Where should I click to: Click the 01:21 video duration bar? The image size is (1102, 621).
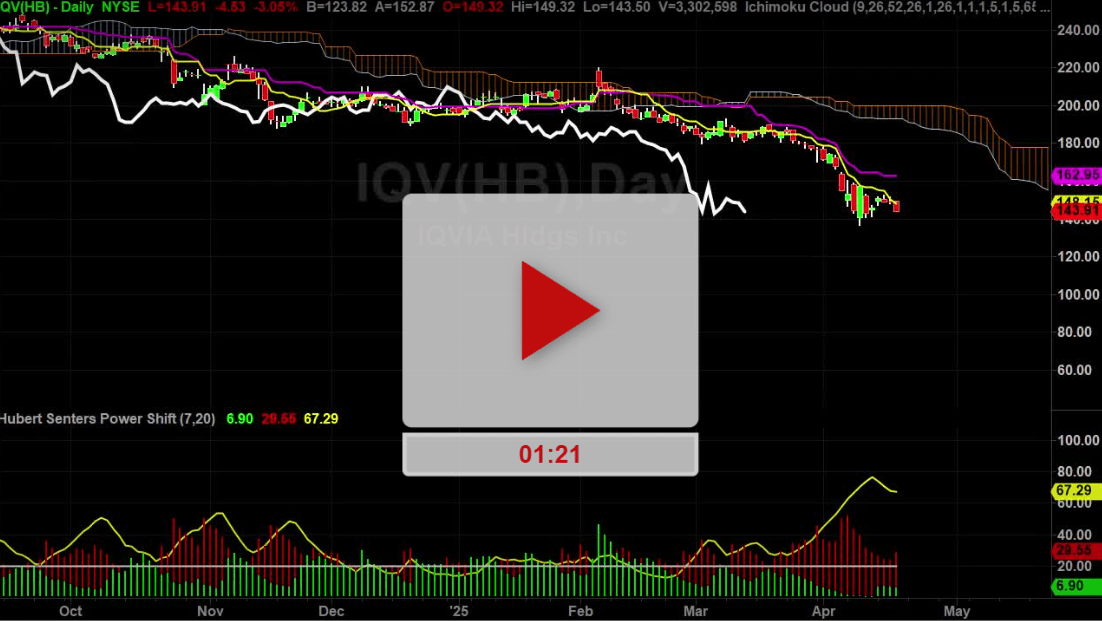(550, 454)
